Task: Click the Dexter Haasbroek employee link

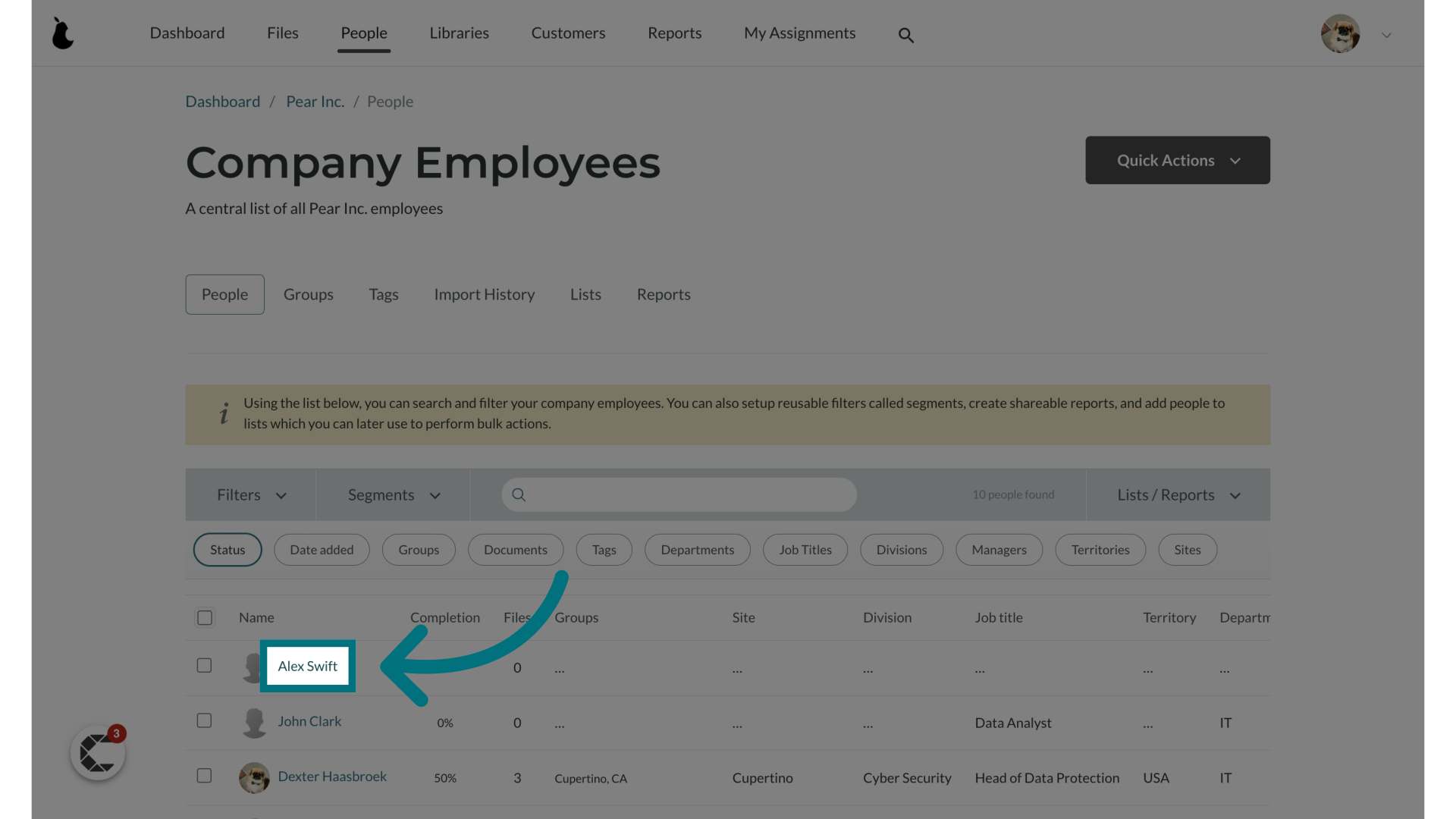Action: [x=332, y=775]
